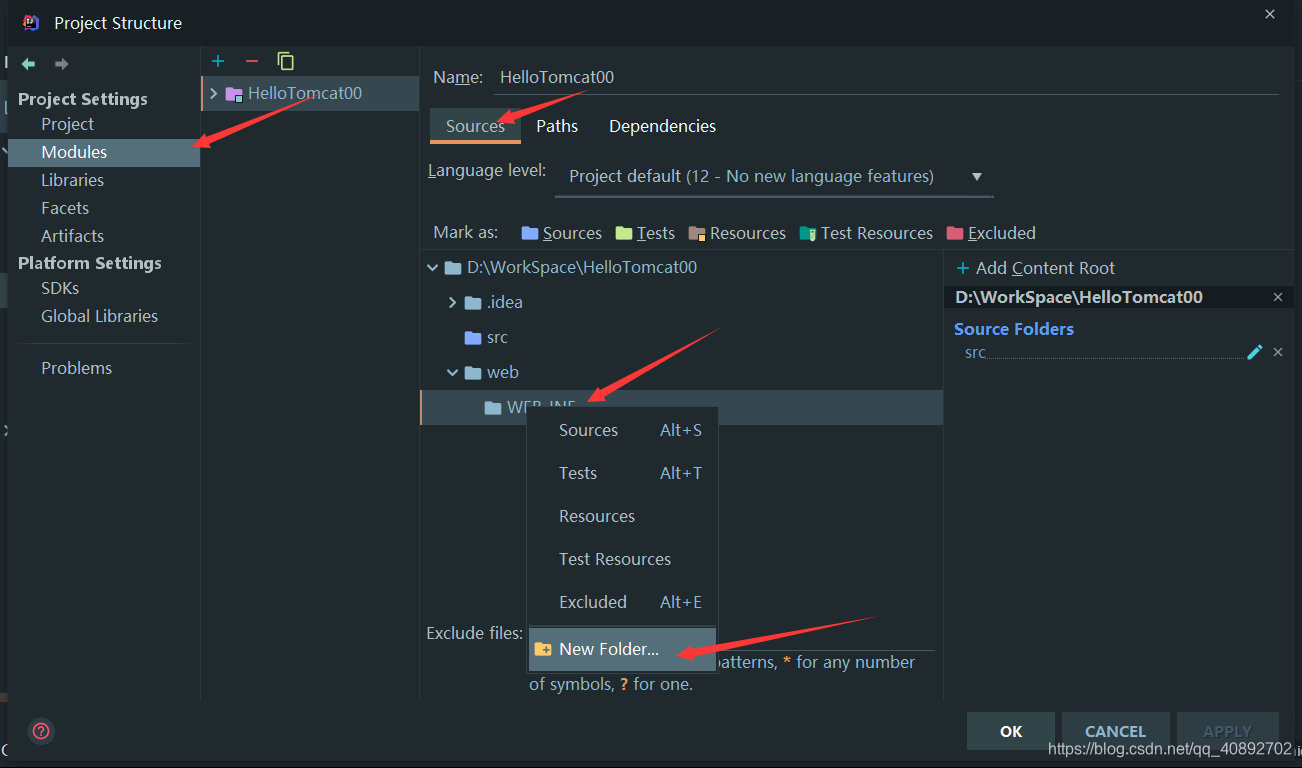The width and height of the screenshot is (1302, 768).
Task: Click the CANCEL button
Action: pyautogui.click(x=1115, y=731)
